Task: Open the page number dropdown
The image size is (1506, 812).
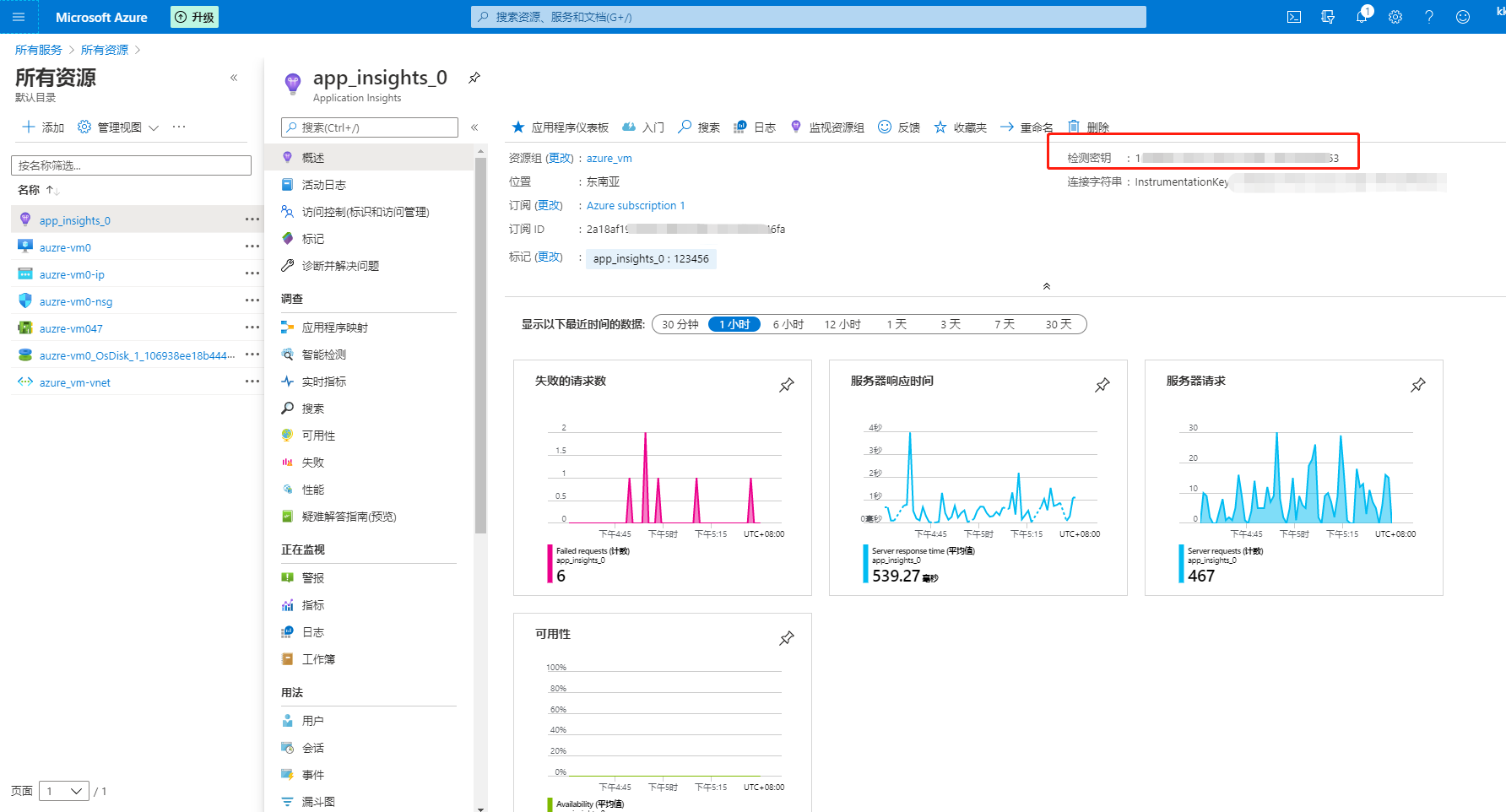Action: pyautogui.click(x=64, y=791)
